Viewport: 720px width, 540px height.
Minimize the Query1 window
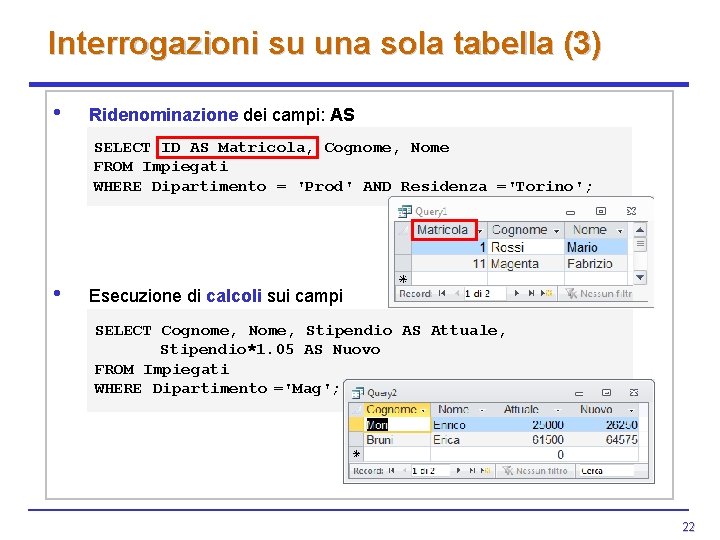point(570,212)
